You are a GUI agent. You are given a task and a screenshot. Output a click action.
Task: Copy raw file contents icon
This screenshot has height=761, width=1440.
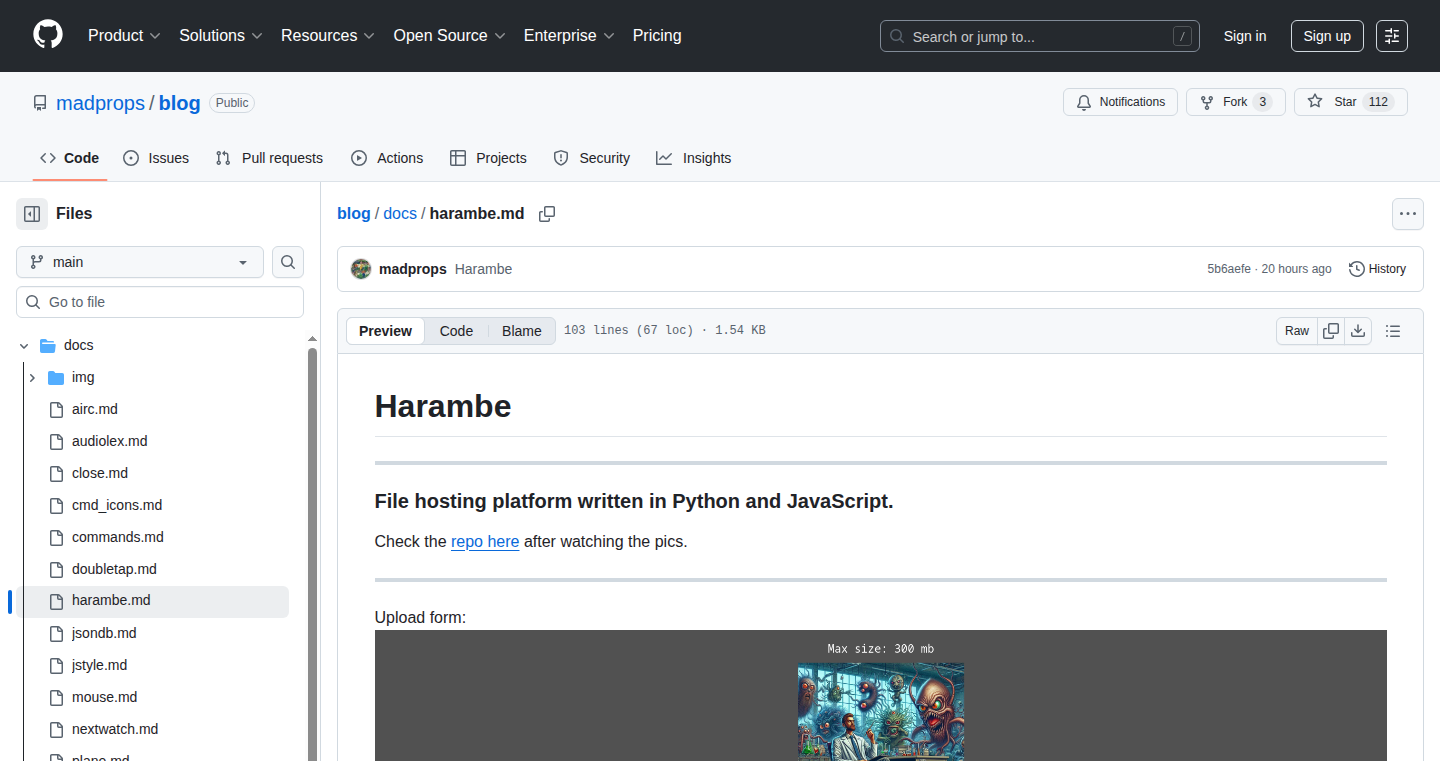tap(1331, 331)
